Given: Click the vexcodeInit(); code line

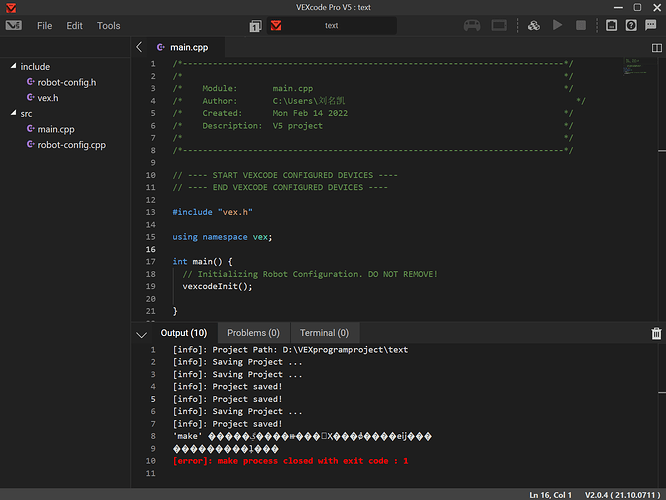Looking at the screenshot, I should (217, 286).
